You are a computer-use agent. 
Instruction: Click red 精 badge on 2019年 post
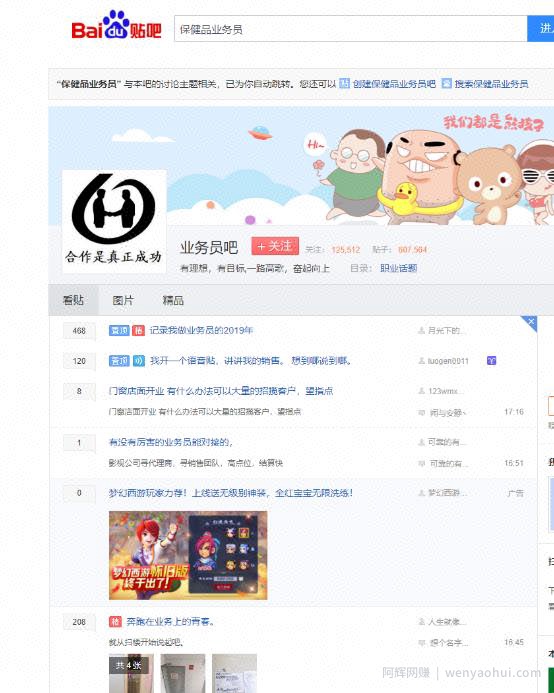(x=138, y=331)
